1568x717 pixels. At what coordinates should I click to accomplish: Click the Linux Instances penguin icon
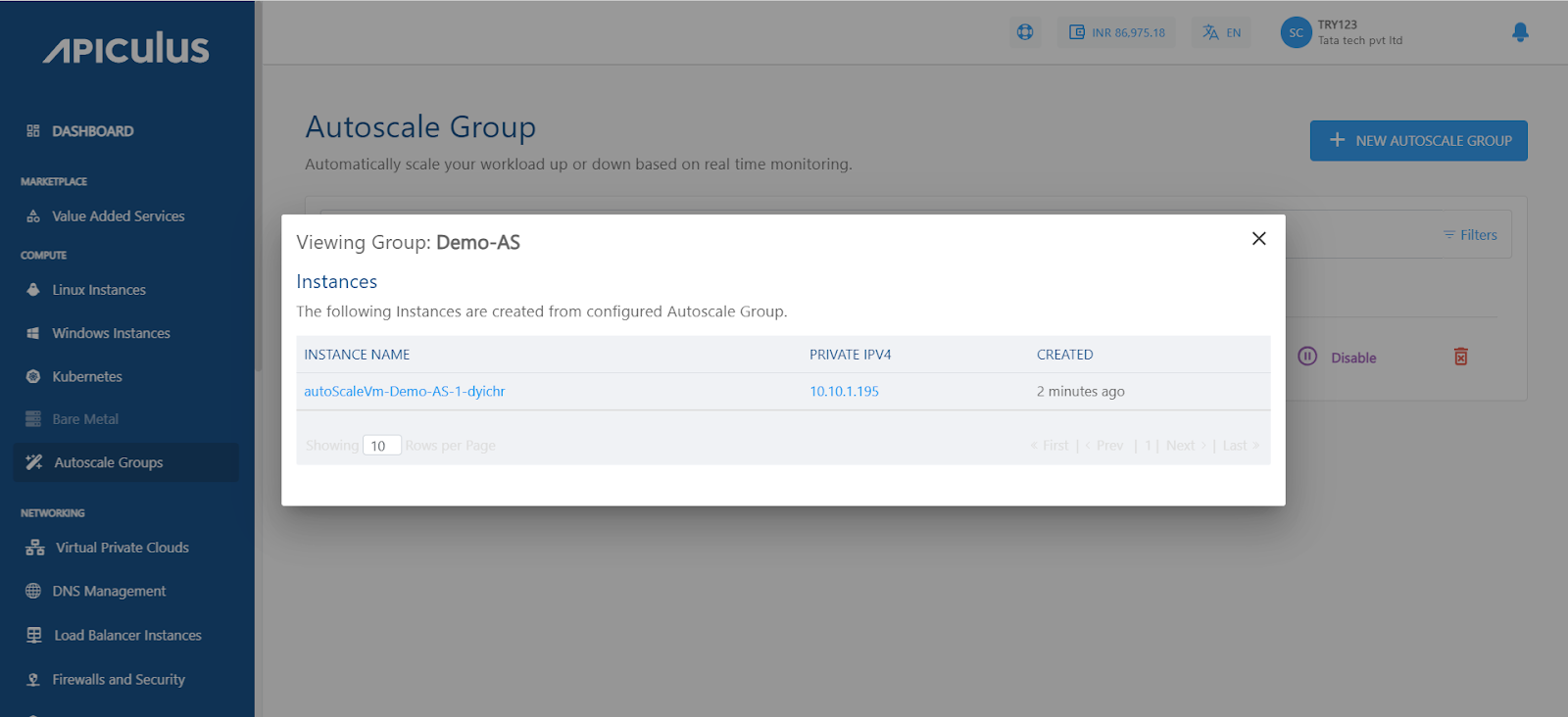[x=33, y=290]
